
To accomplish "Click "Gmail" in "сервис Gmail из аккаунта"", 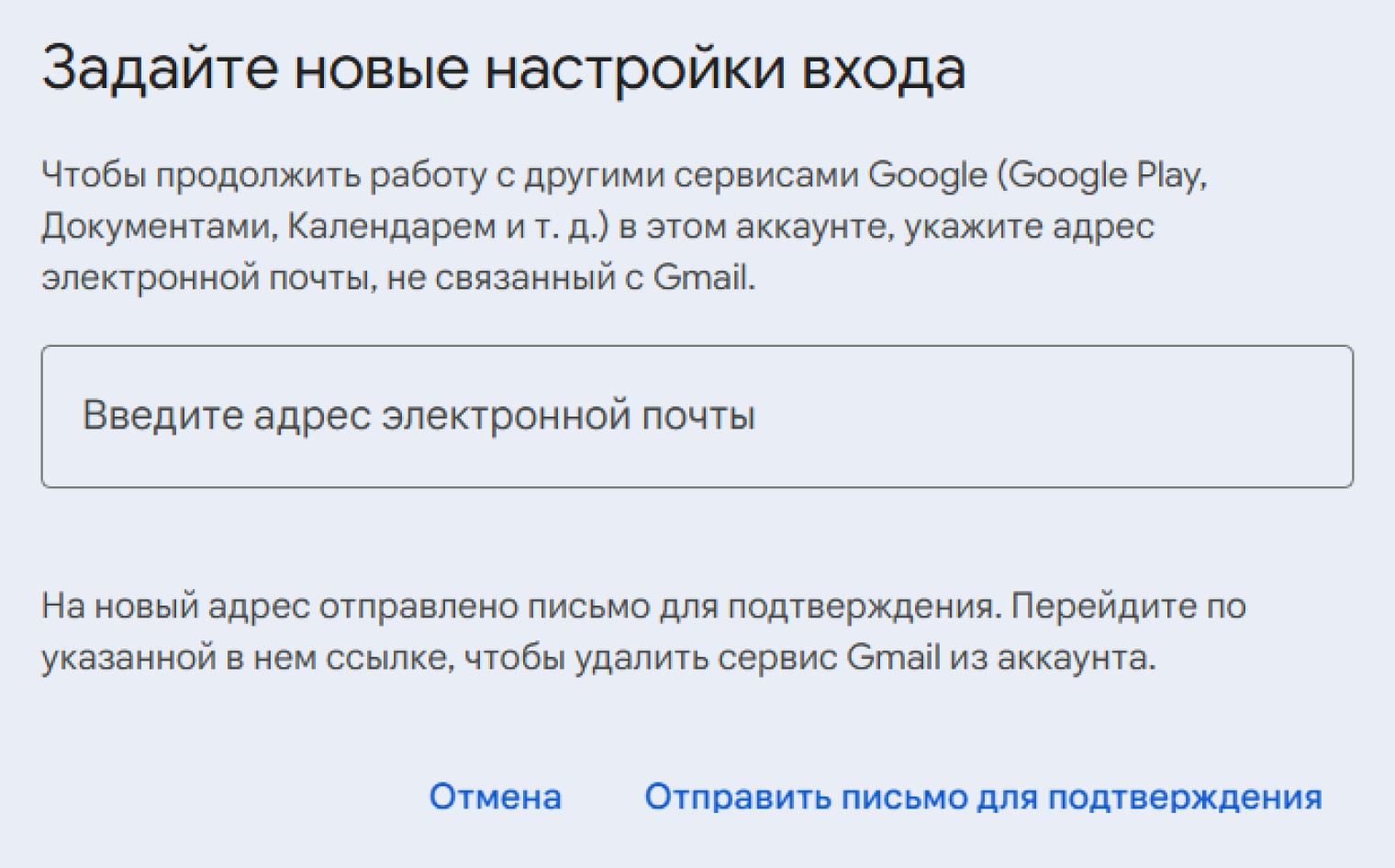I will (893, 658).
